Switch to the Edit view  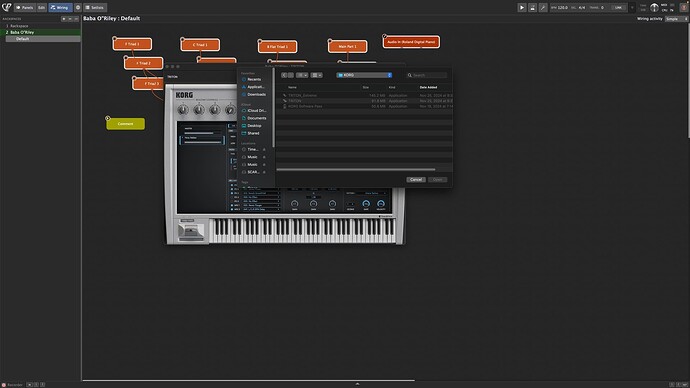pos(41,7)
